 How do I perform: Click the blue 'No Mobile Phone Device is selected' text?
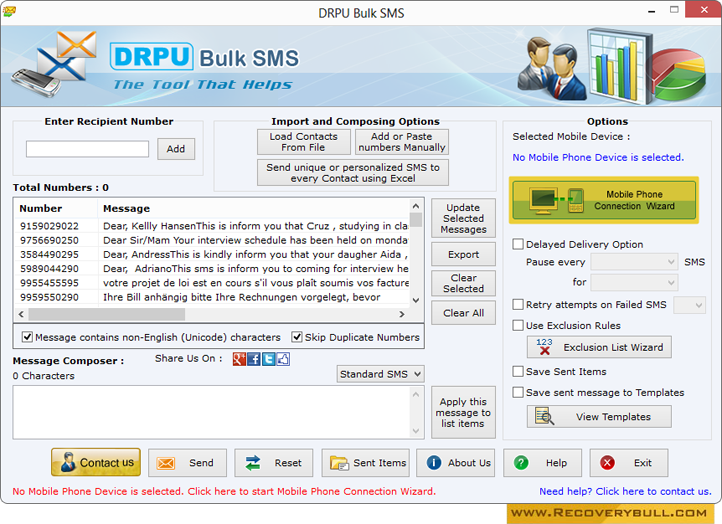pos(598,157)
